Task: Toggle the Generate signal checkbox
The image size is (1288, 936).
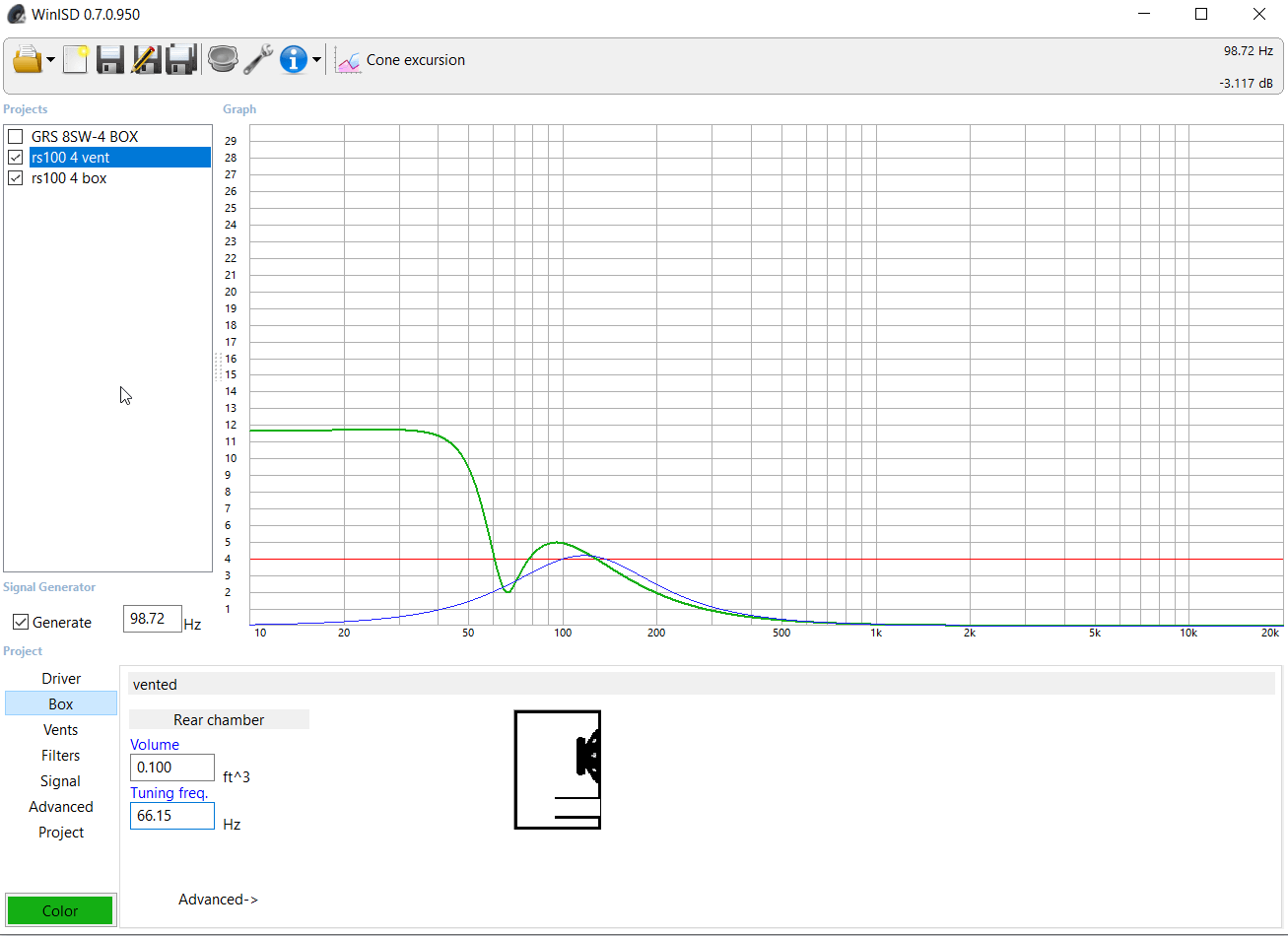Action: click(20, 623)
